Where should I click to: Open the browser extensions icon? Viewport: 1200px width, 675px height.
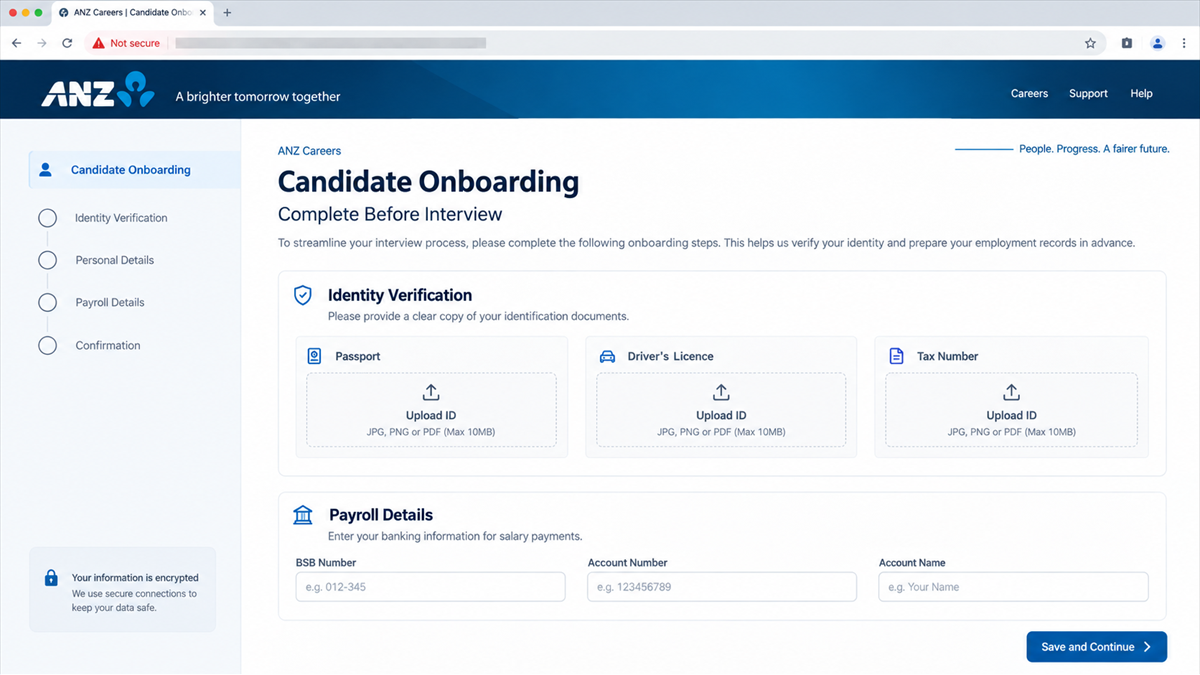click(1127, 43)
